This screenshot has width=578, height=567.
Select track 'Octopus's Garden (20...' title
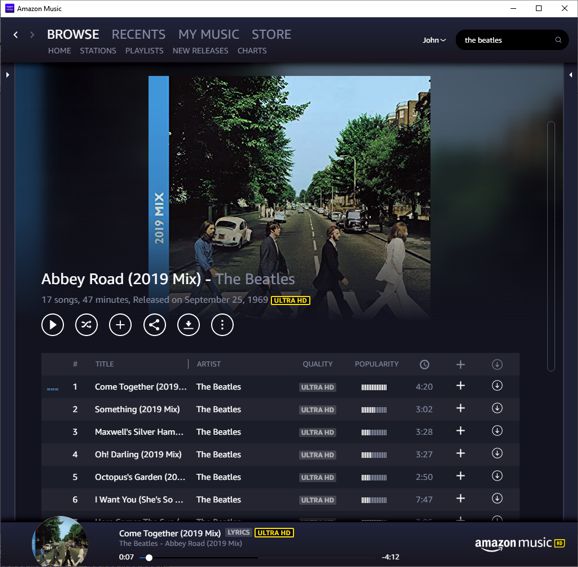coord(140,477)
